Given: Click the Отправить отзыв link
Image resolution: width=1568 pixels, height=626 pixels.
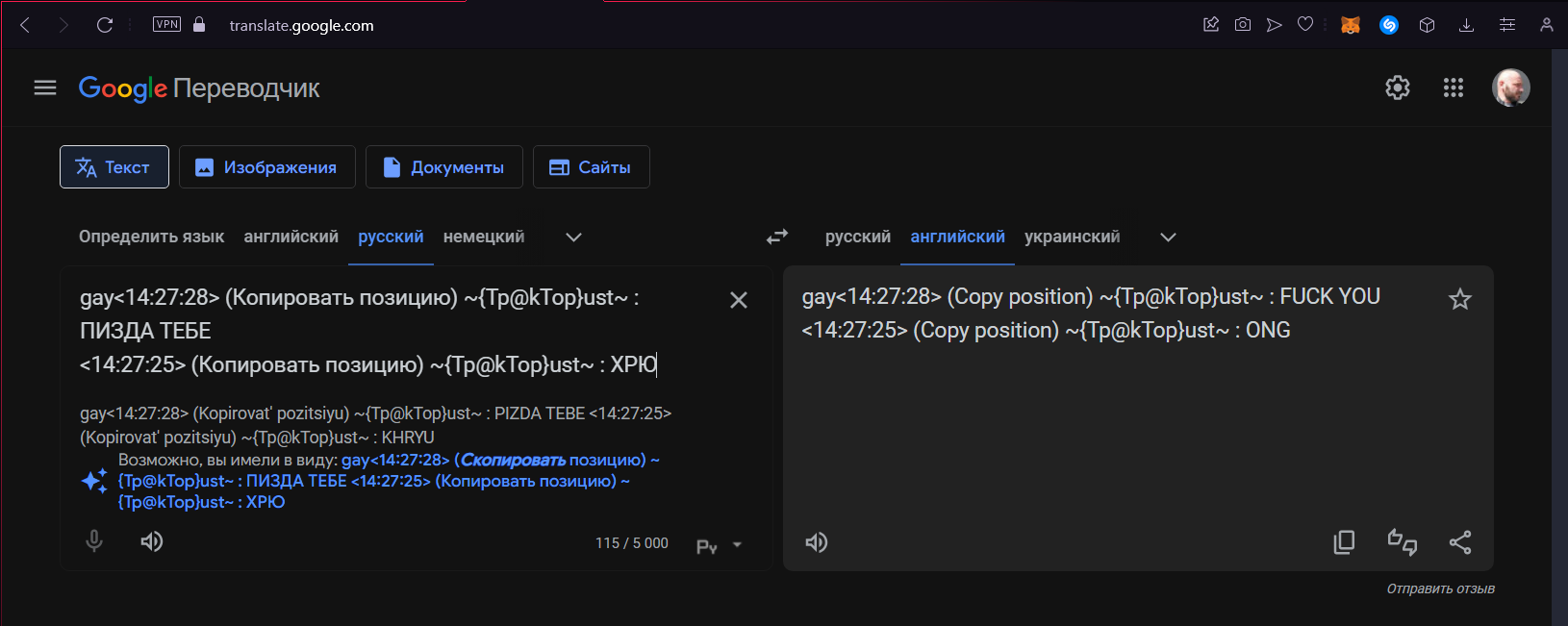Looking at the screenshot, I should tap(1440, 588).
